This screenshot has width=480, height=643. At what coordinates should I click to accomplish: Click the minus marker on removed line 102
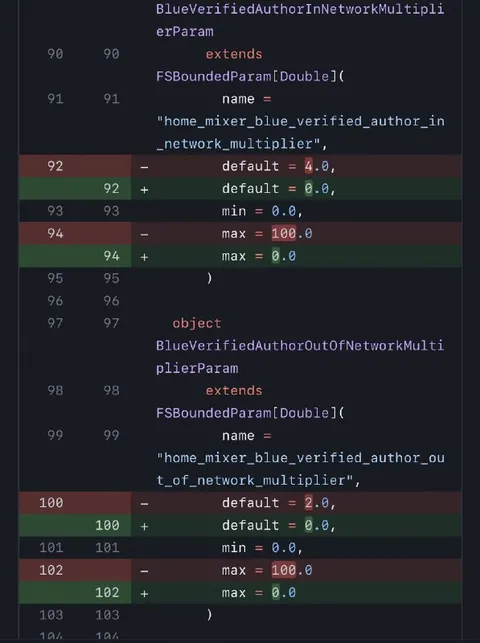pyautogui.click(x=144, y=571)
